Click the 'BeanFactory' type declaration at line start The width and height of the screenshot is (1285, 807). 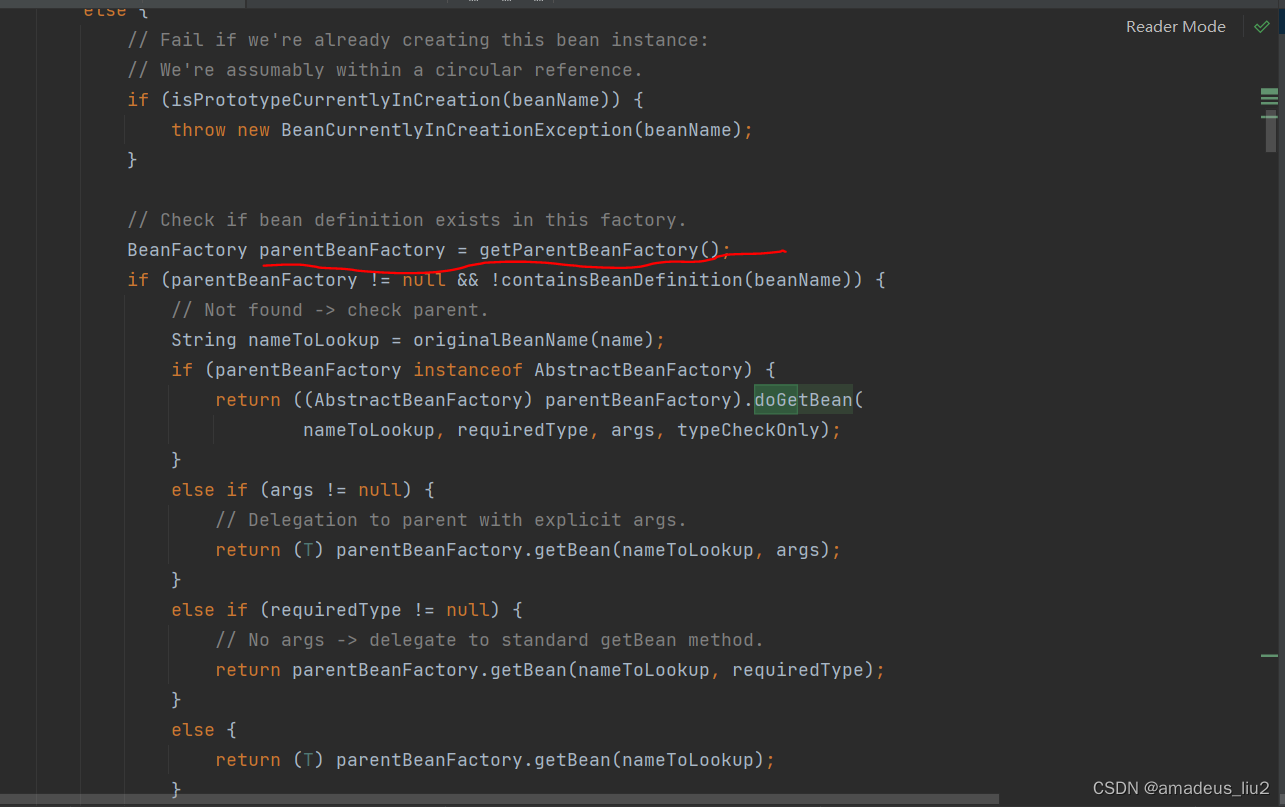pyautogui.click(x=187, y=250)
